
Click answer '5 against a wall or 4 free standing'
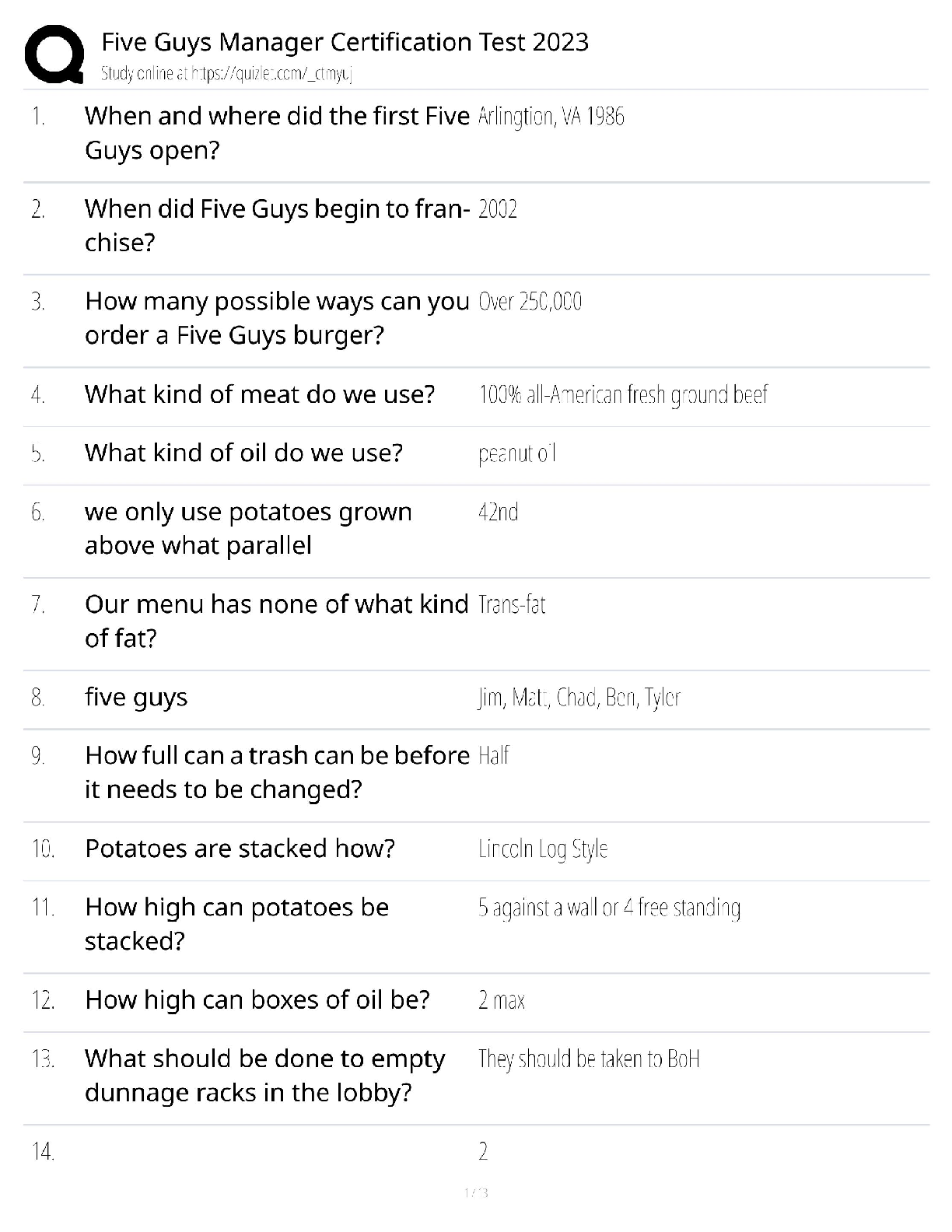click(609, 908)
